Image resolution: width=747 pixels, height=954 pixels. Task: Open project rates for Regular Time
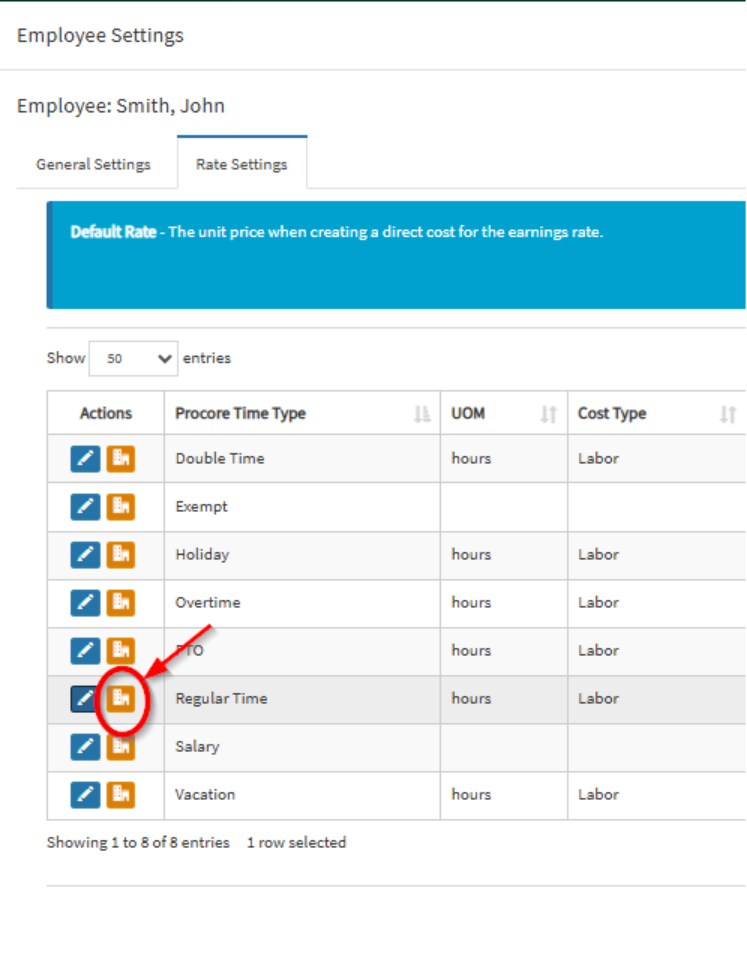pyautogui.click(x=120, y=699)
